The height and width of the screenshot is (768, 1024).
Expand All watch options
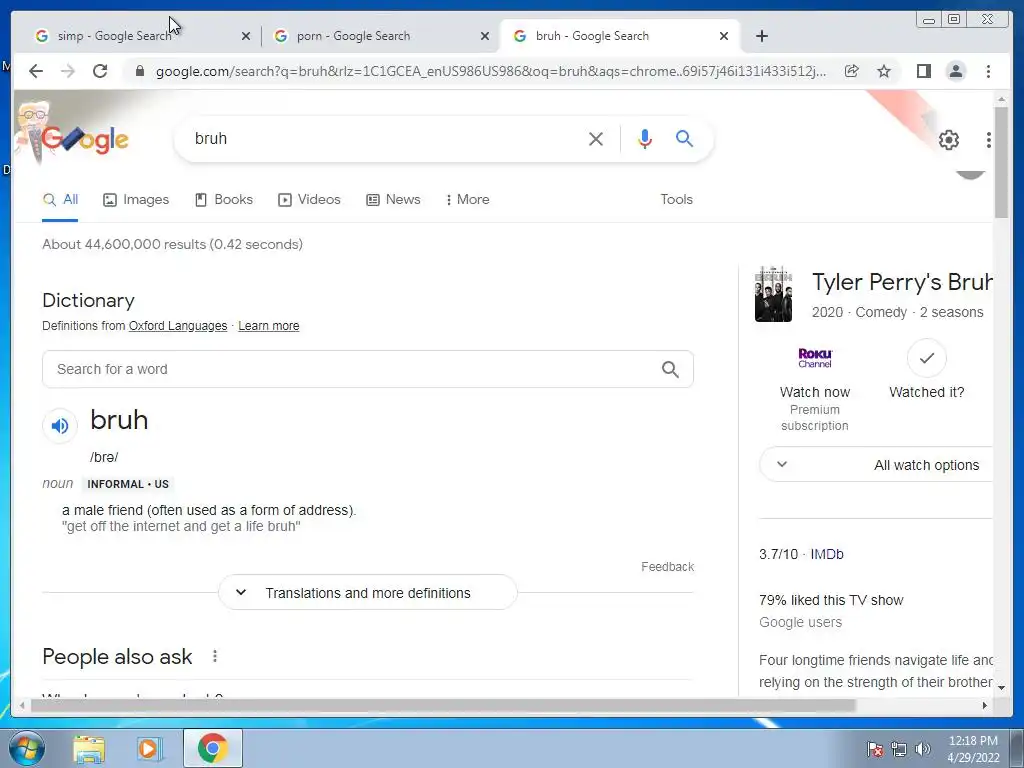click(x=876, y=465)
